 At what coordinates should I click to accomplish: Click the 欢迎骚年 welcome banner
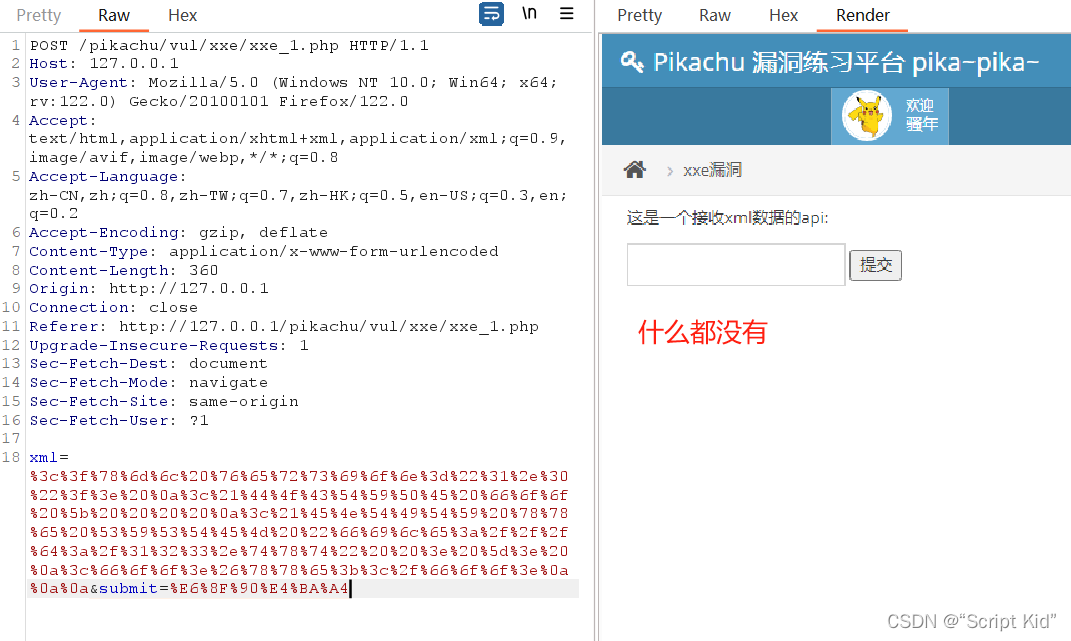pos(921,116)
